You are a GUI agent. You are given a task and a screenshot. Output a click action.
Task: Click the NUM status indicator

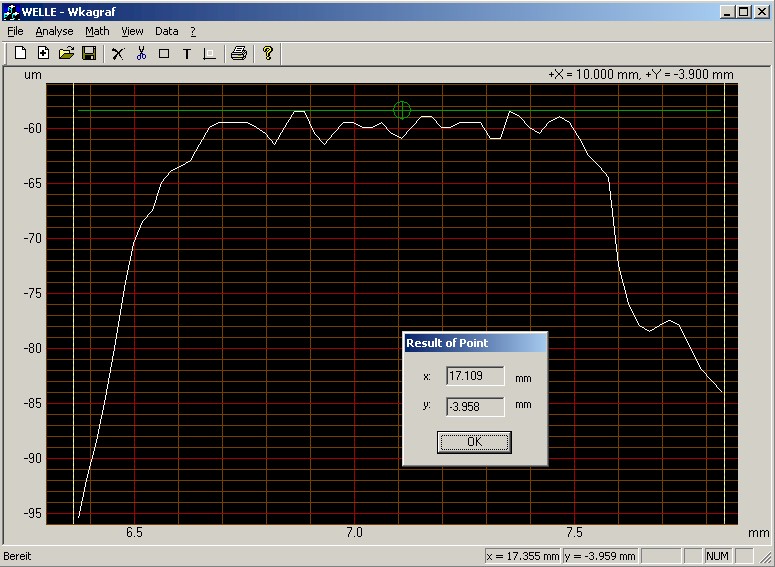pyautogui.click(x=717, y=556)
